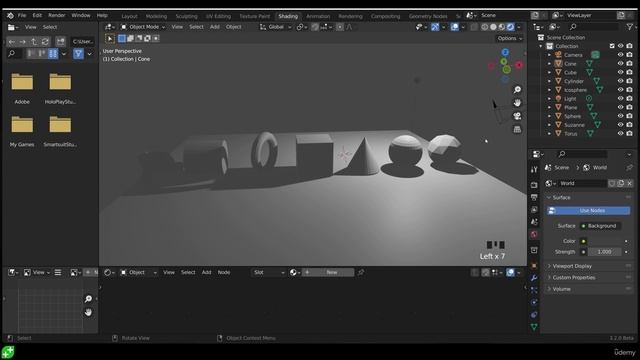The height and width of the screenshot is (360, 640).
Task: Open the Window menu
Action: tap(81, 16)
